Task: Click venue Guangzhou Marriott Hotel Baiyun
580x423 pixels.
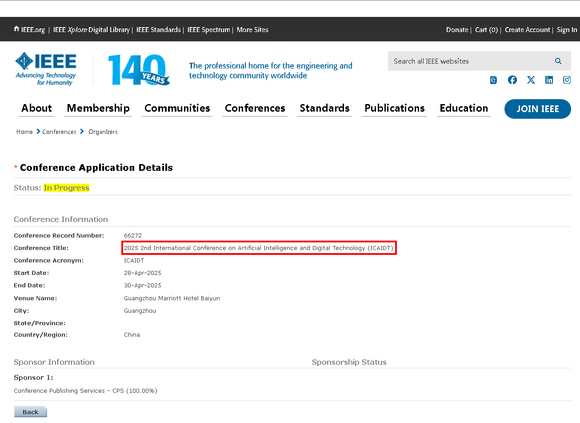Action: tap(172, 298)
